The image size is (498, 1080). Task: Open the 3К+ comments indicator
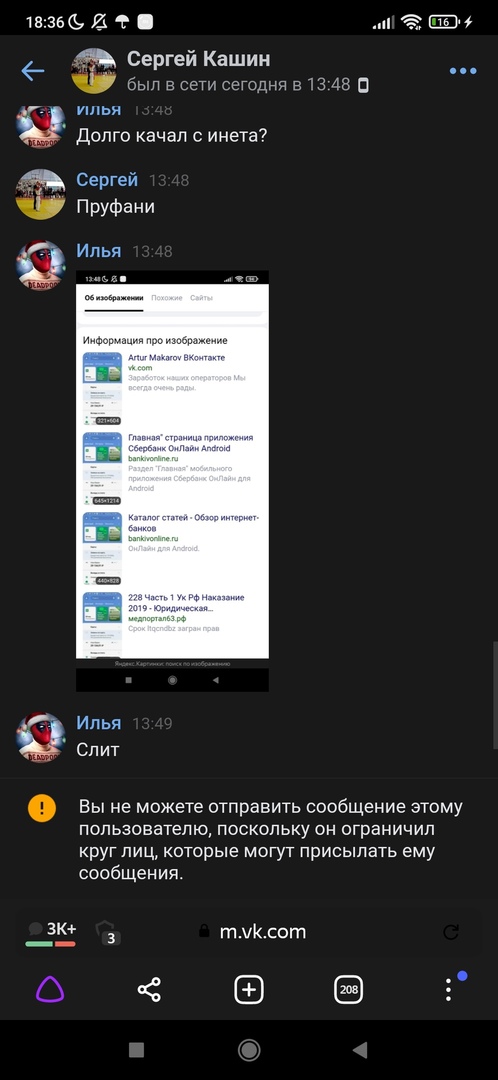click(x=51, y=933)
